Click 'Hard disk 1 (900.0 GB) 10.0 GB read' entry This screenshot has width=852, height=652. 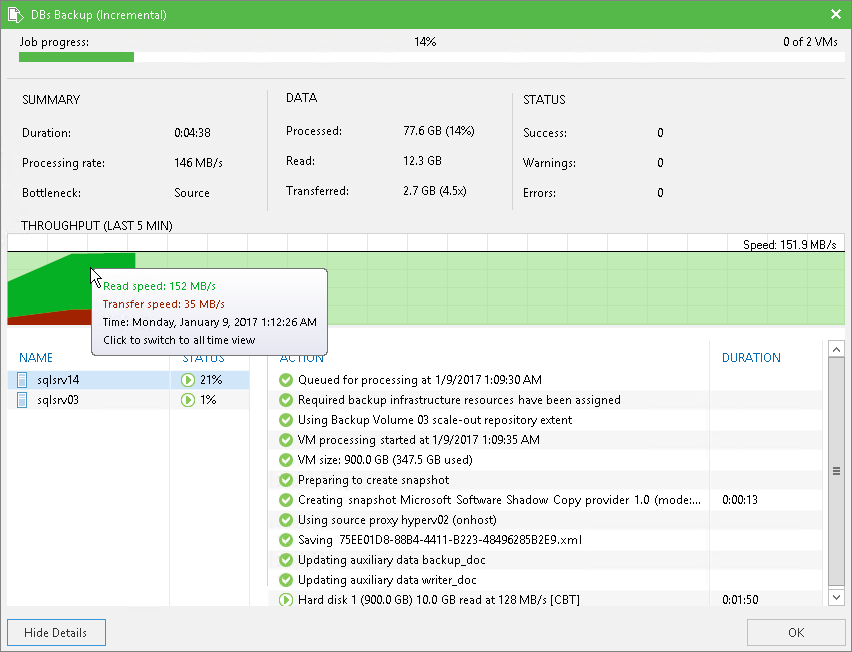coord(438,599)
